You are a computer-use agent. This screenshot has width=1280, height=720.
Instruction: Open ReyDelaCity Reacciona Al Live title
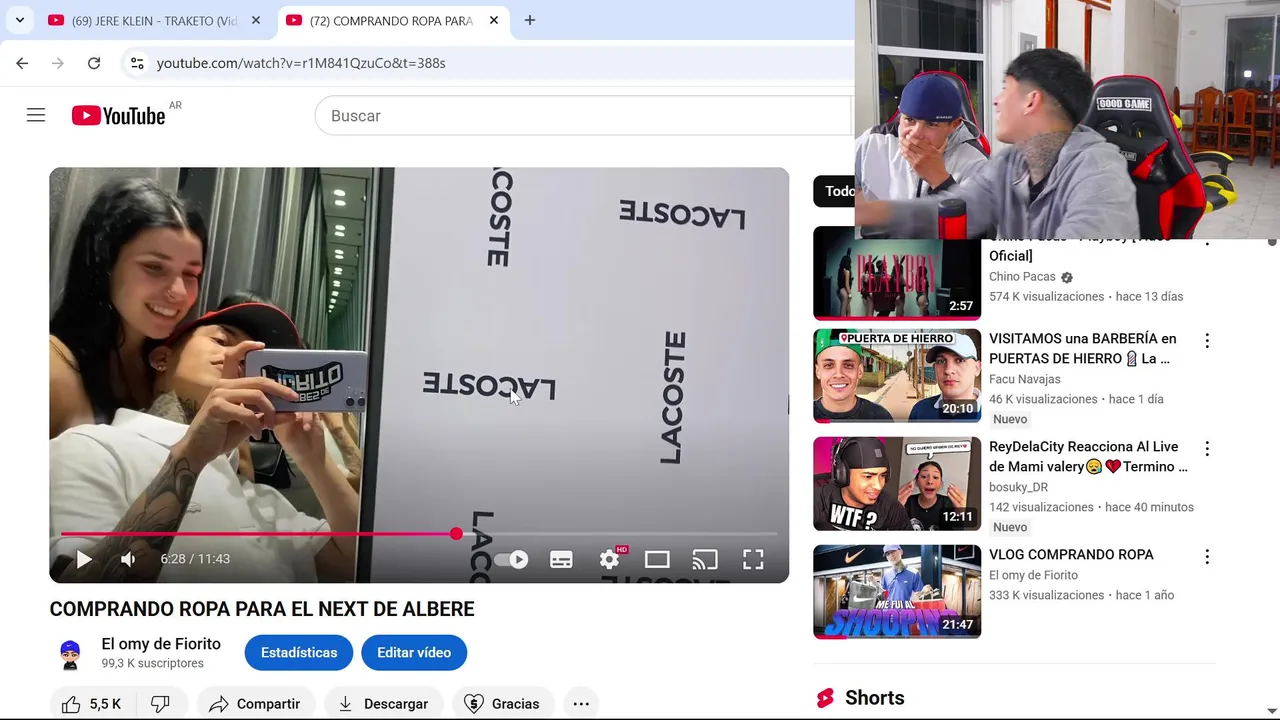(1088, 457)
